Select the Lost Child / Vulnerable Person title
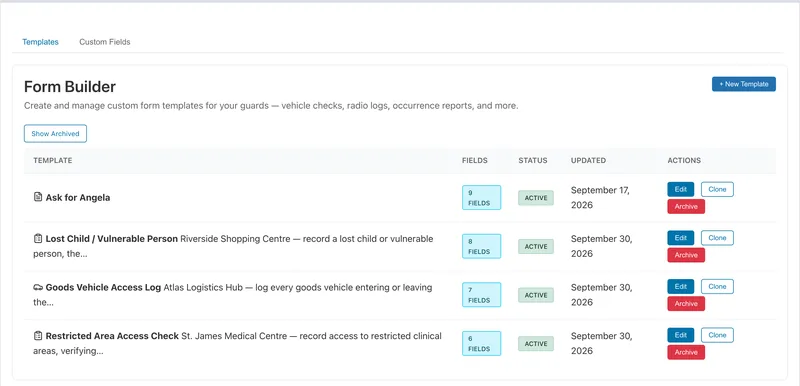 tap(112, 239)
